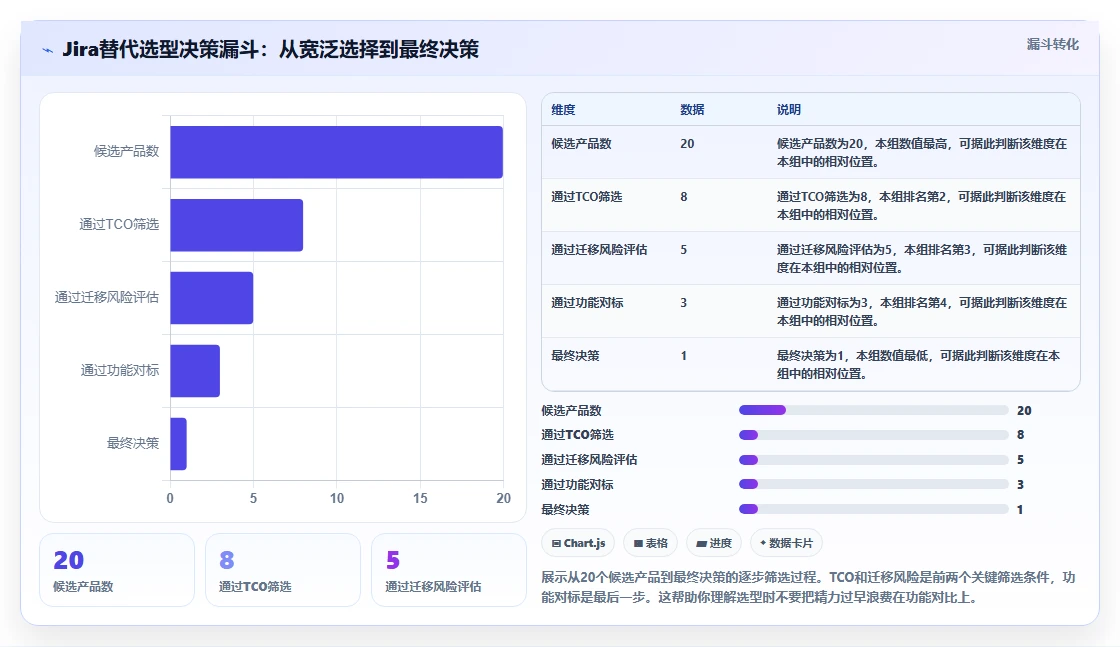Select the 进度 tag chip

(x=714, y=543)
